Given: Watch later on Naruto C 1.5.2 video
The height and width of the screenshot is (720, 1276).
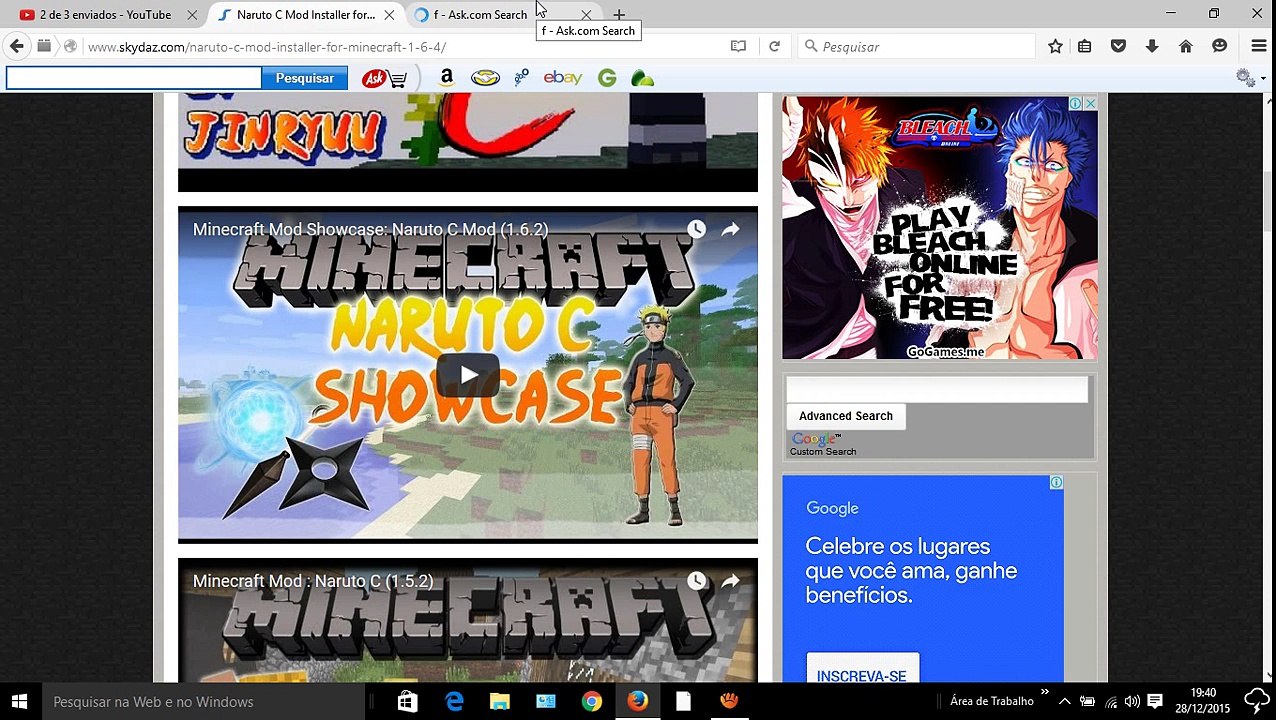Looking at the screenshot, I should click(696, 581).
